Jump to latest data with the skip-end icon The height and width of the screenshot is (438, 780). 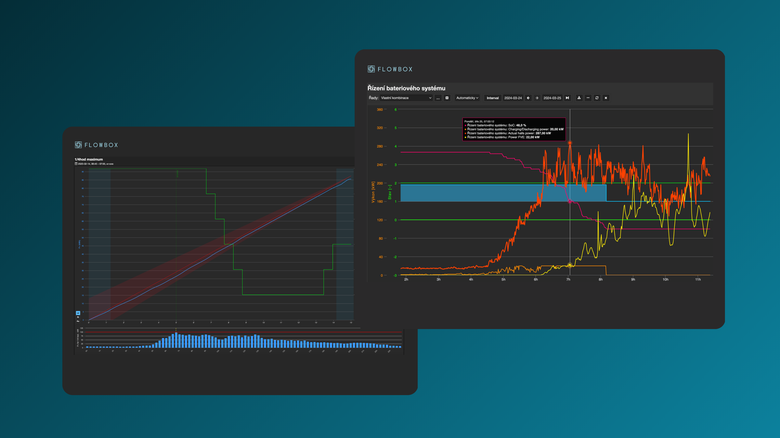pos(567,98)
